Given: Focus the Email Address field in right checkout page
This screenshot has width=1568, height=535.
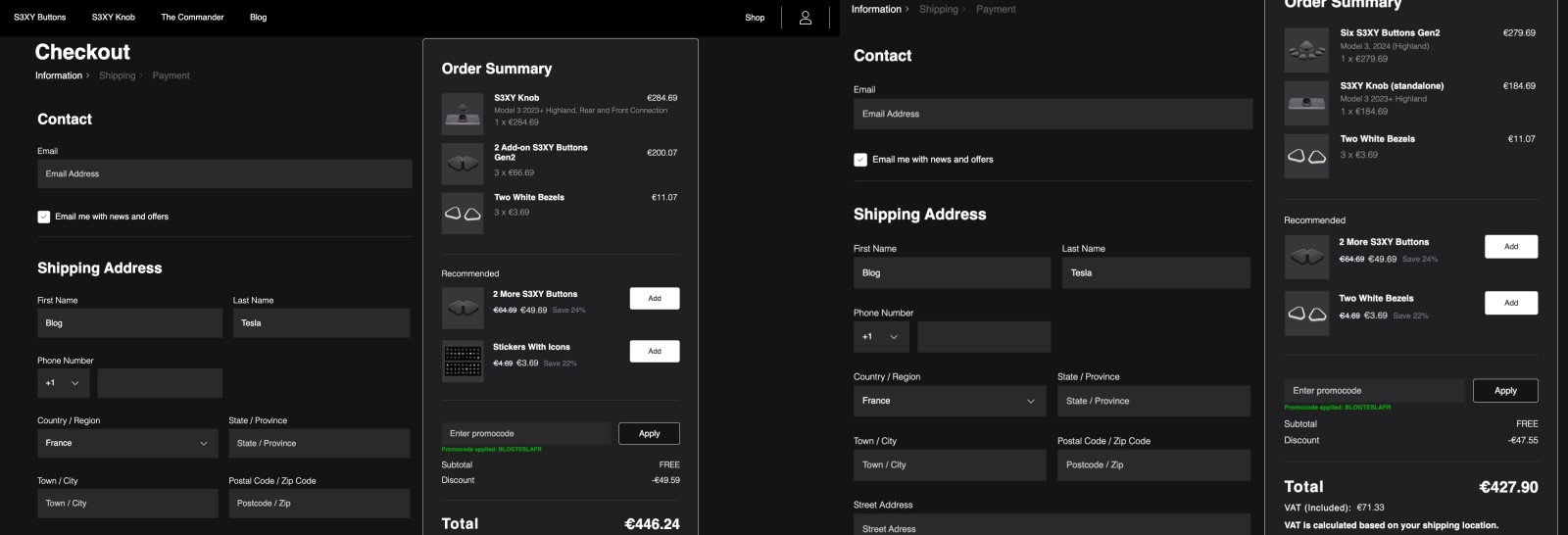Looking at the screenshot, I should (x=1053, y=114).
